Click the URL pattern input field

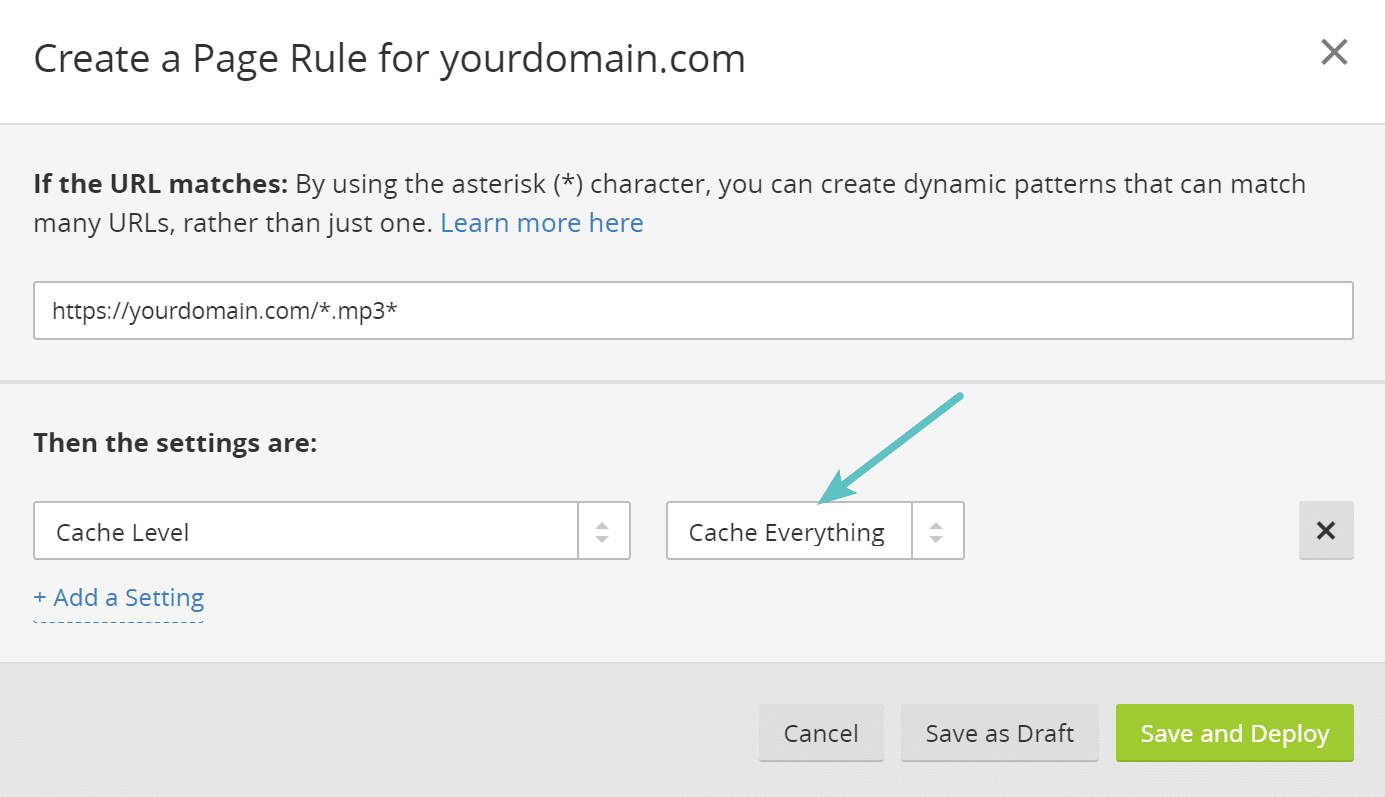tap(692, 310)
